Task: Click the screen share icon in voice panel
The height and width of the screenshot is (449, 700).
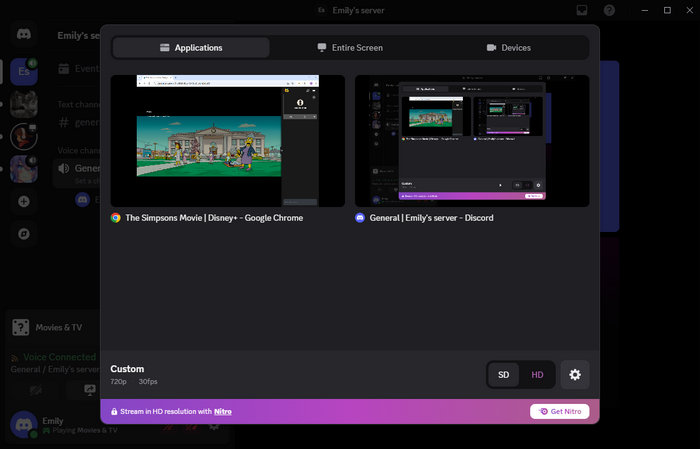Action: 90,390
